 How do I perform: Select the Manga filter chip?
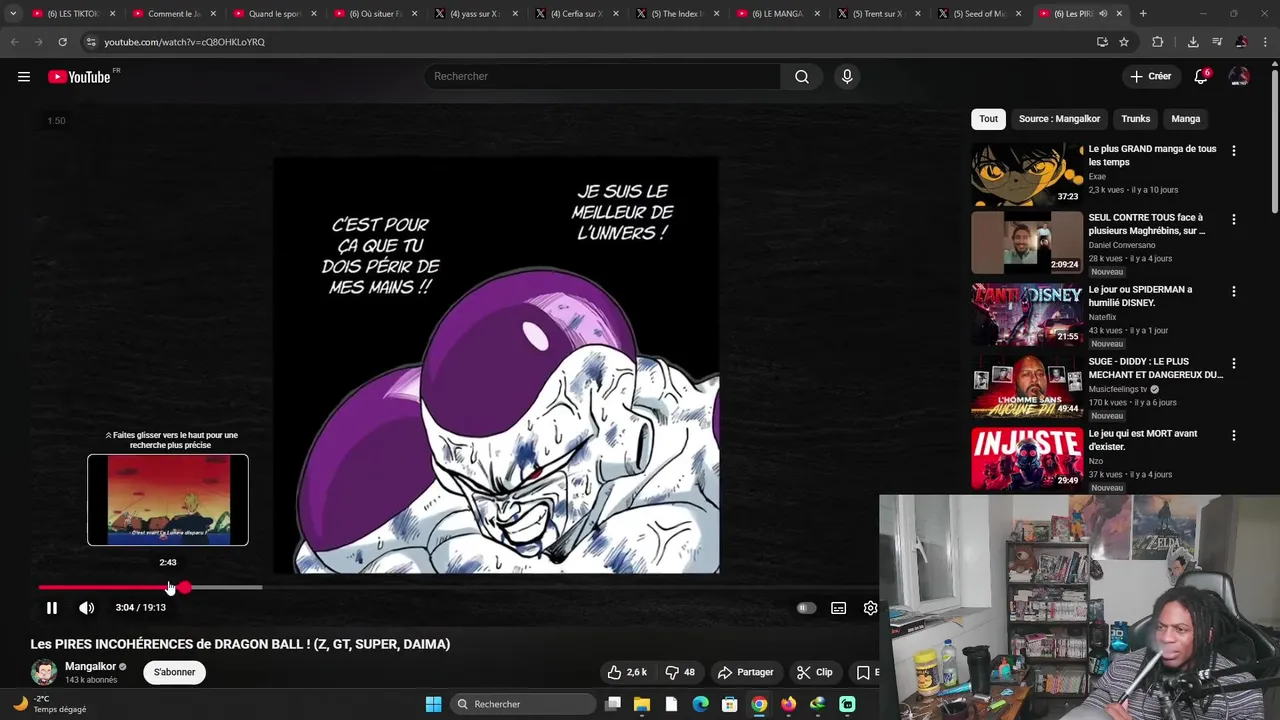tap(1185, 119)
